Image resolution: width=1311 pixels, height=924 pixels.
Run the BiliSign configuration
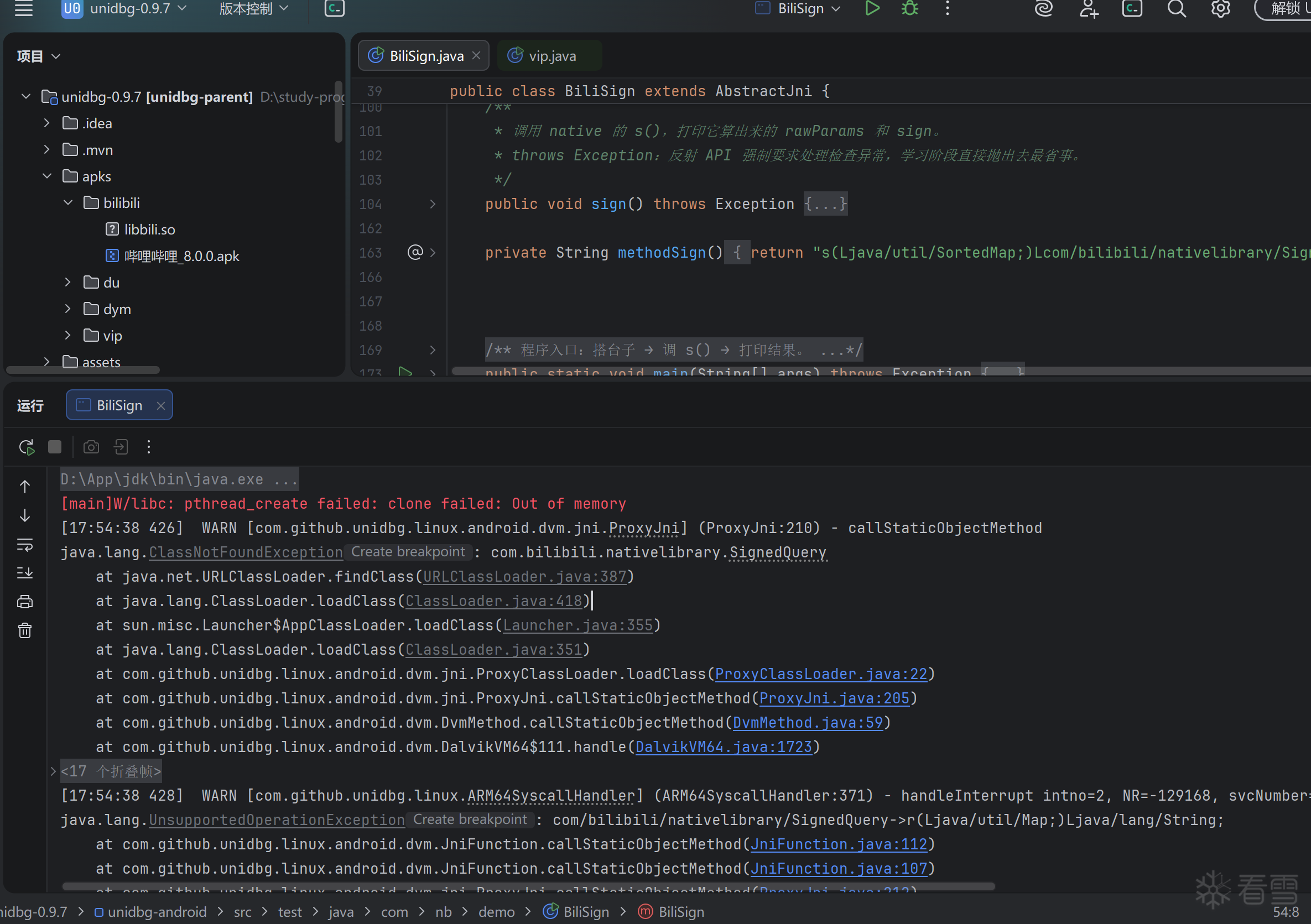[871, 8]
